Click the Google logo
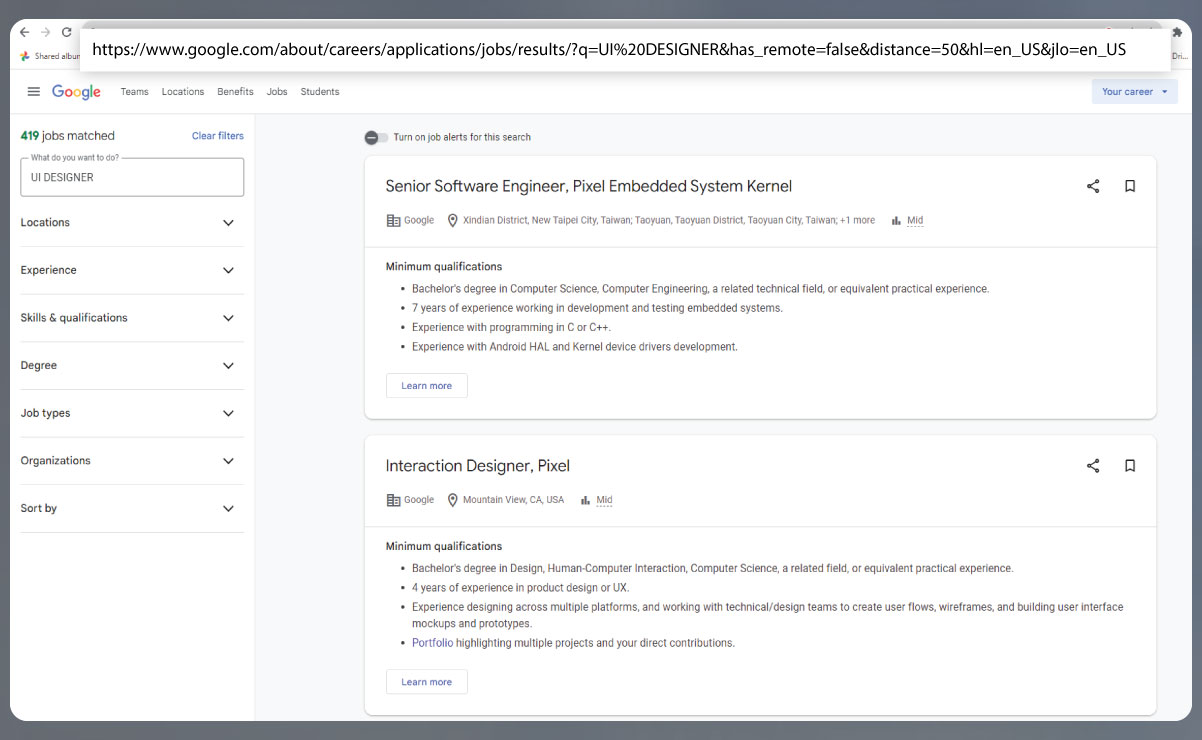This screenshot has height=740, width=1202. pyautogui.click(x=77, y=92)
